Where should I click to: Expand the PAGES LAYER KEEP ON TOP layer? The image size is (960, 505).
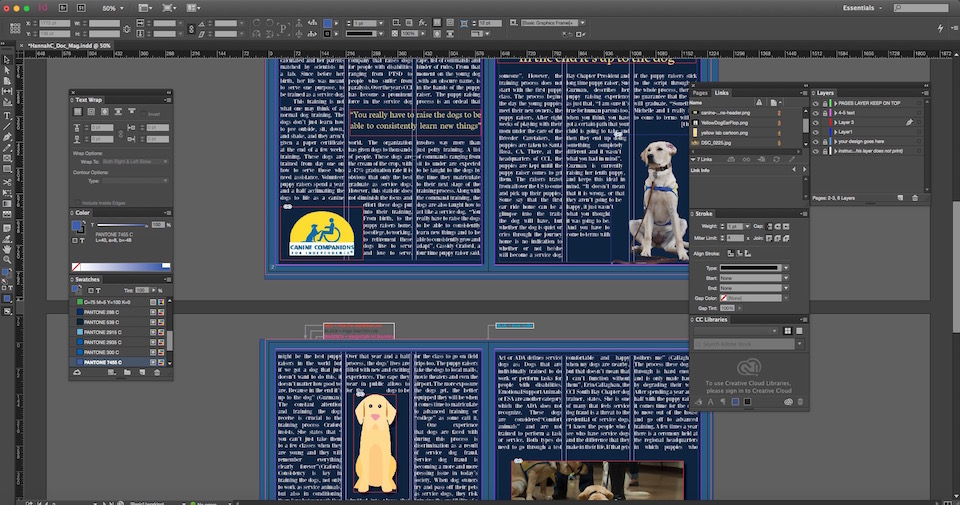[x=835, y=103]
